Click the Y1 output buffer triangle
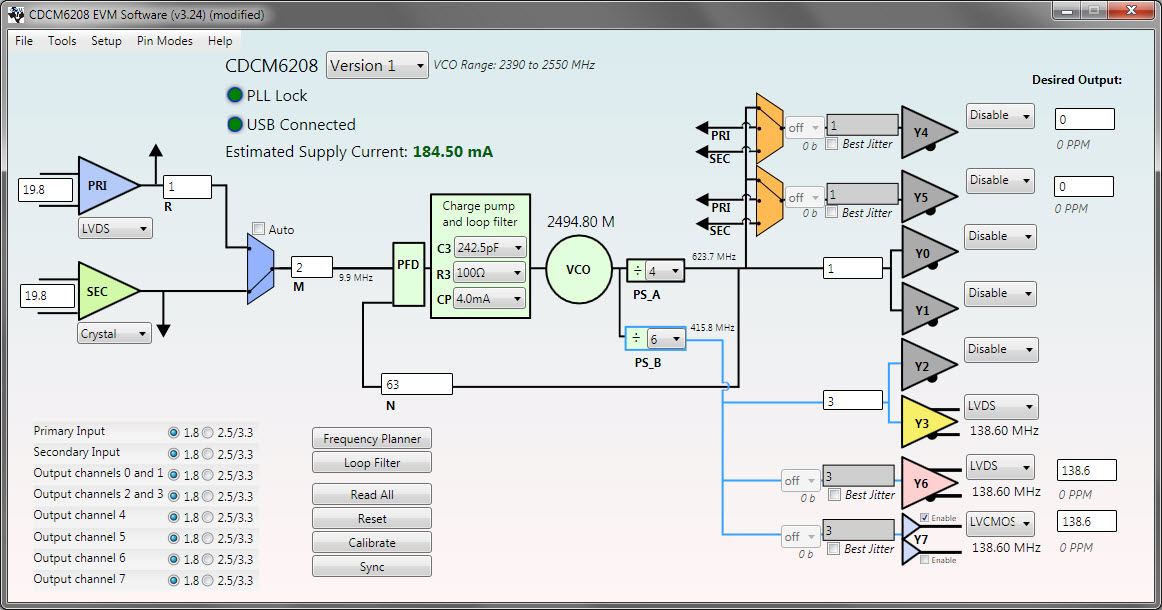Screen dimensions: 1162x610 927,309
